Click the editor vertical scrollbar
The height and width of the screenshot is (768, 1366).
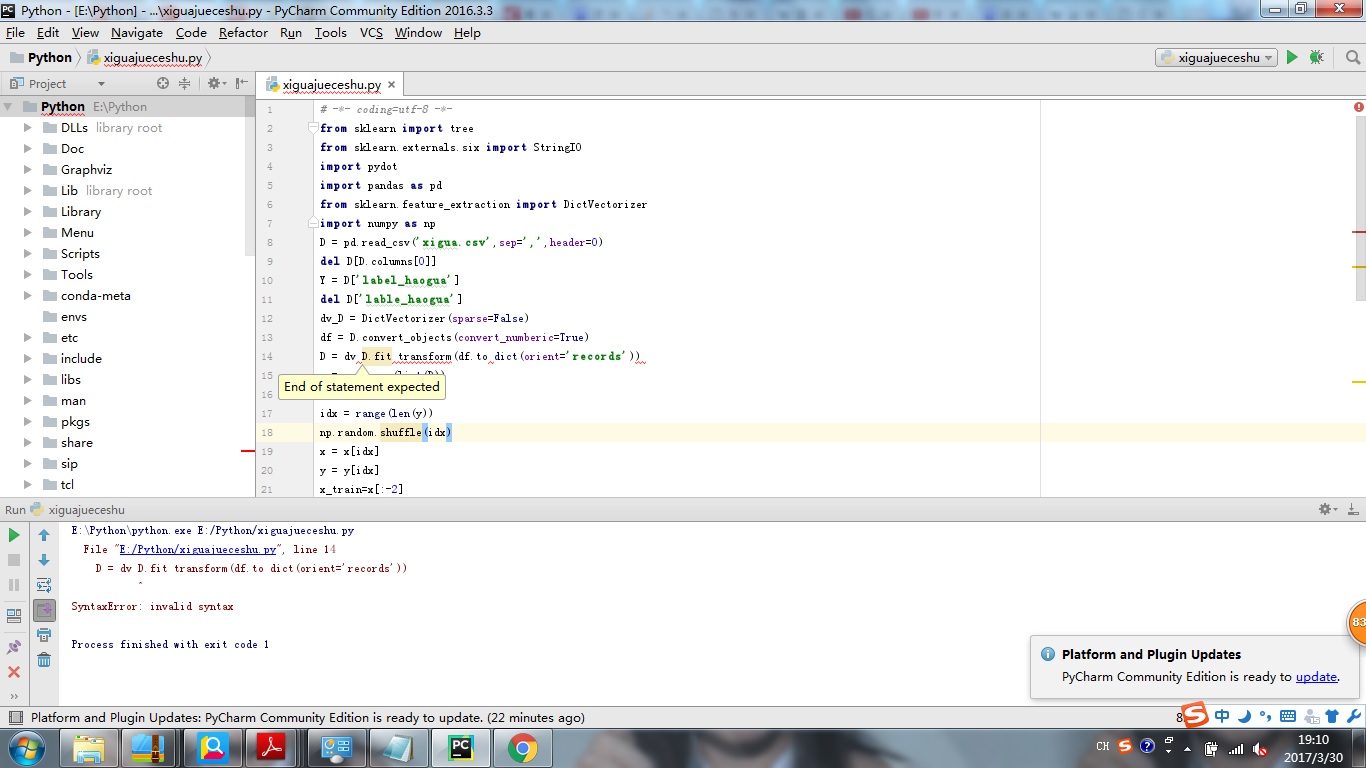[1359, 210]
